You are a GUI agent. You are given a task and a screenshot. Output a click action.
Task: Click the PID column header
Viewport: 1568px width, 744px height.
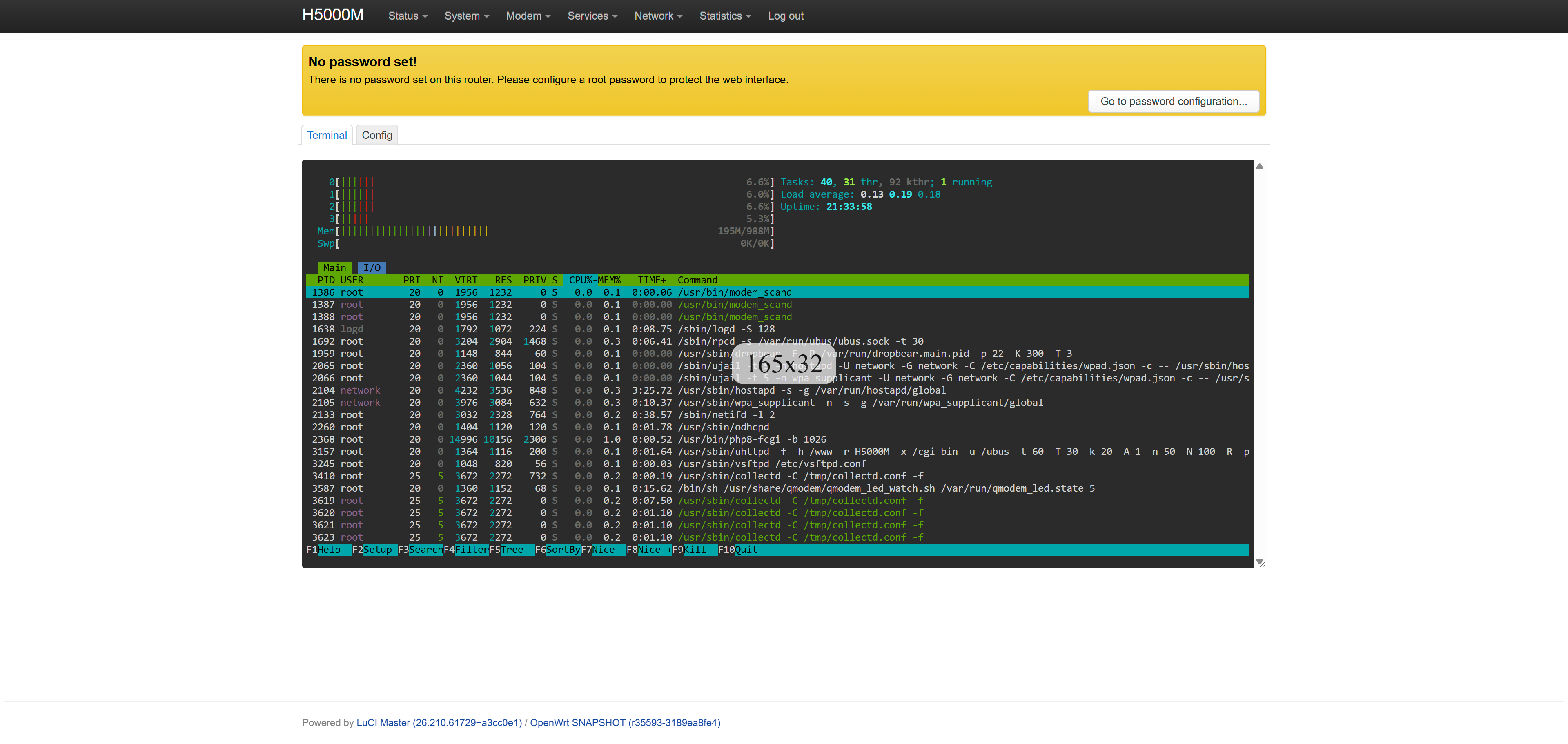coord(326,280)
